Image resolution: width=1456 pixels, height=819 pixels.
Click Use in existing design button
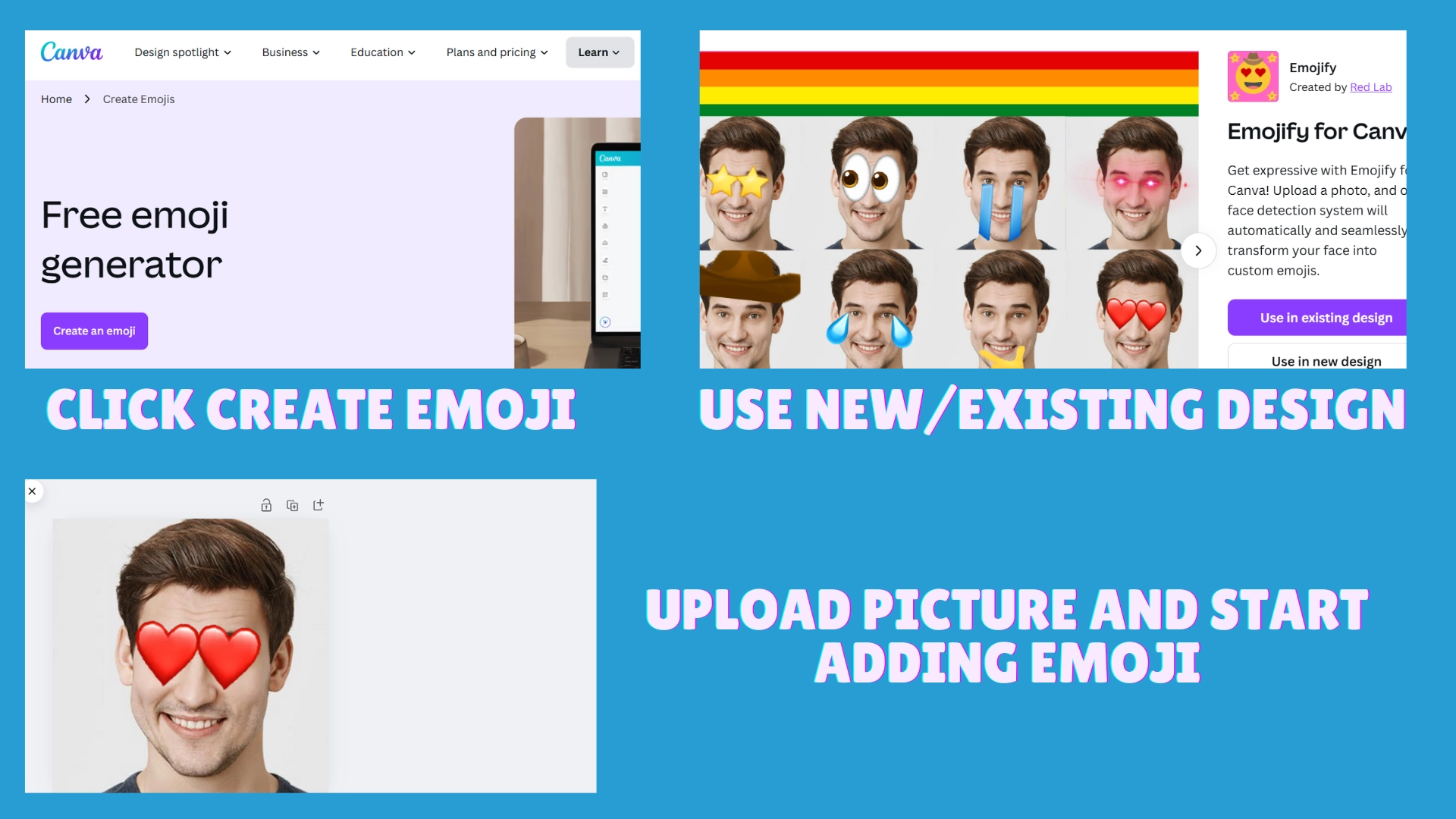click(x=1325, y=317)
